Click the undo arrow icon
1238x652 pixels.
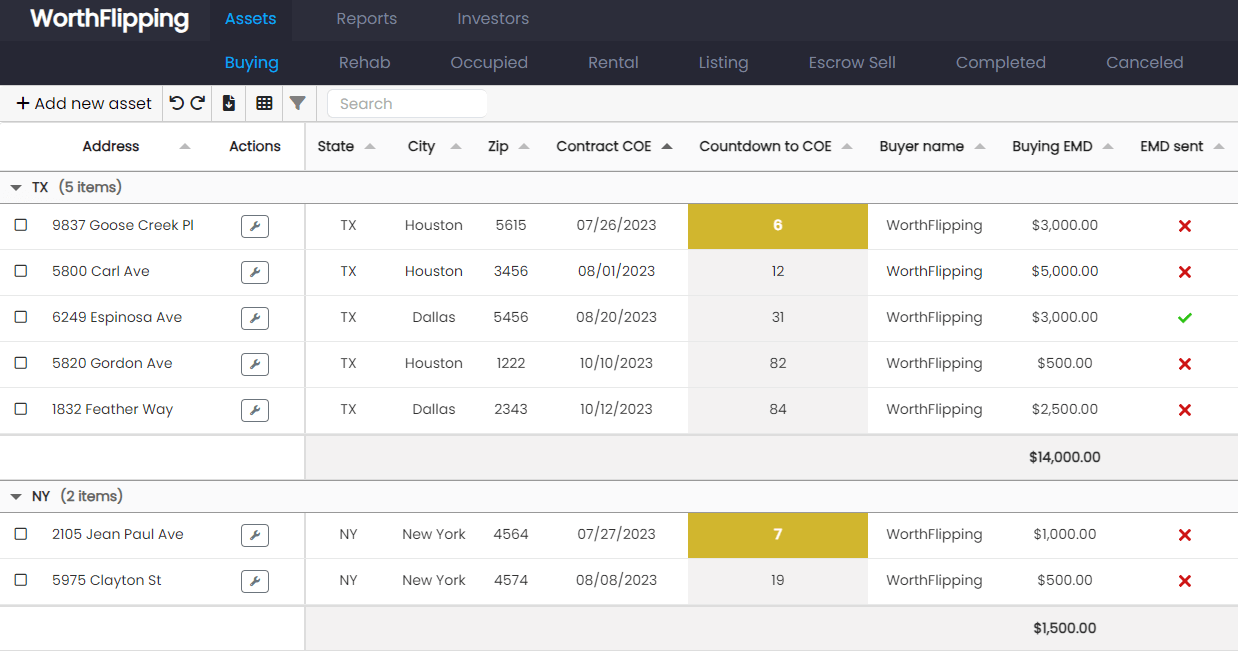coord(177,103)
